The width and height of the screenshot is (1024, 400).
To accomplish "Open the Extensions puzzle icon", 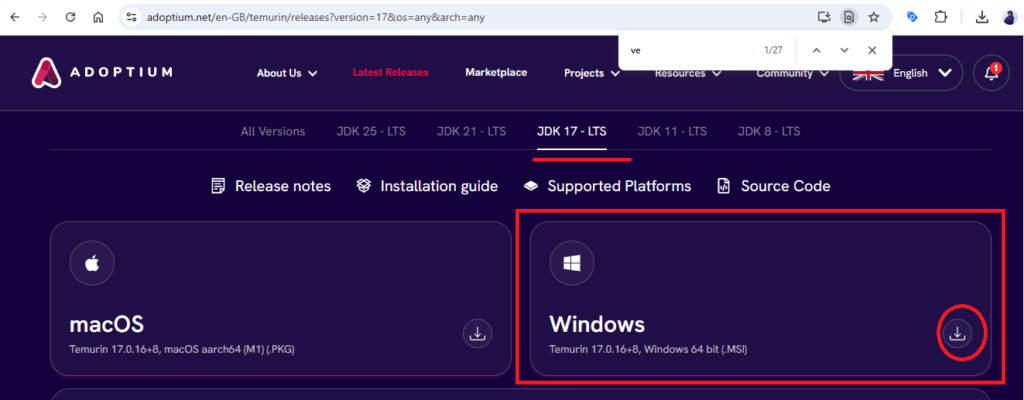I will [x=940, y=17].
